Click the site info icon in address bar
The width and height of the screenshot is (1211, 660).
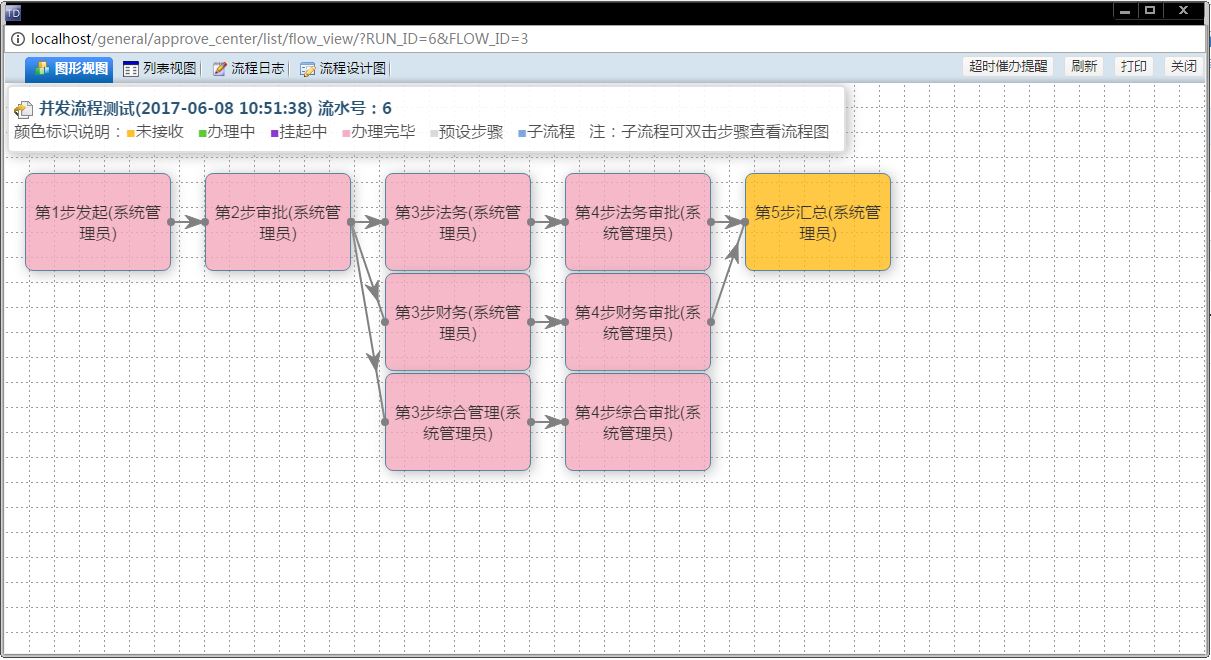[17, 39]
